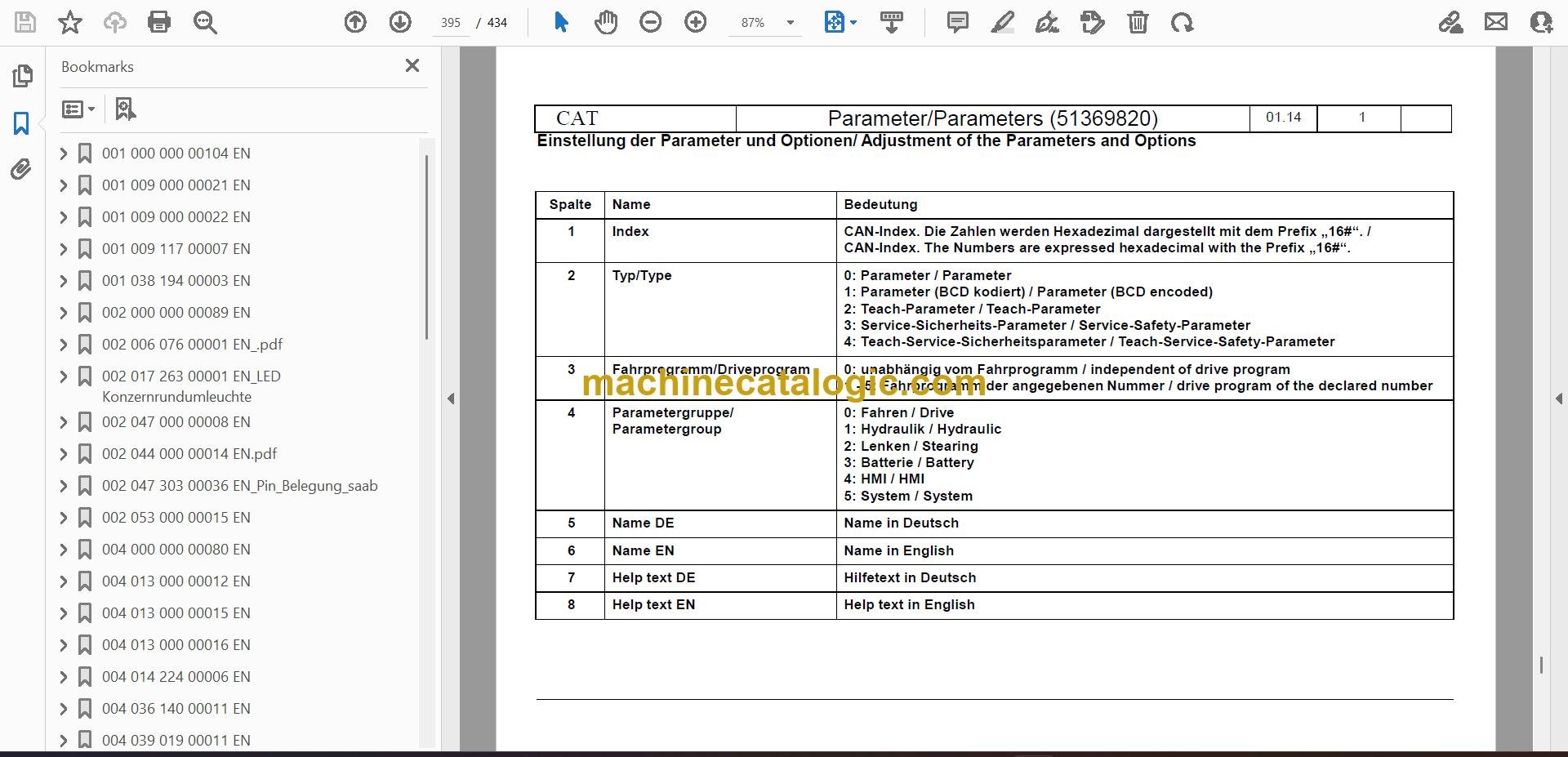Zoom out with minus button
This screenshot has width=1568, height=757.
[x=651, y=22]
